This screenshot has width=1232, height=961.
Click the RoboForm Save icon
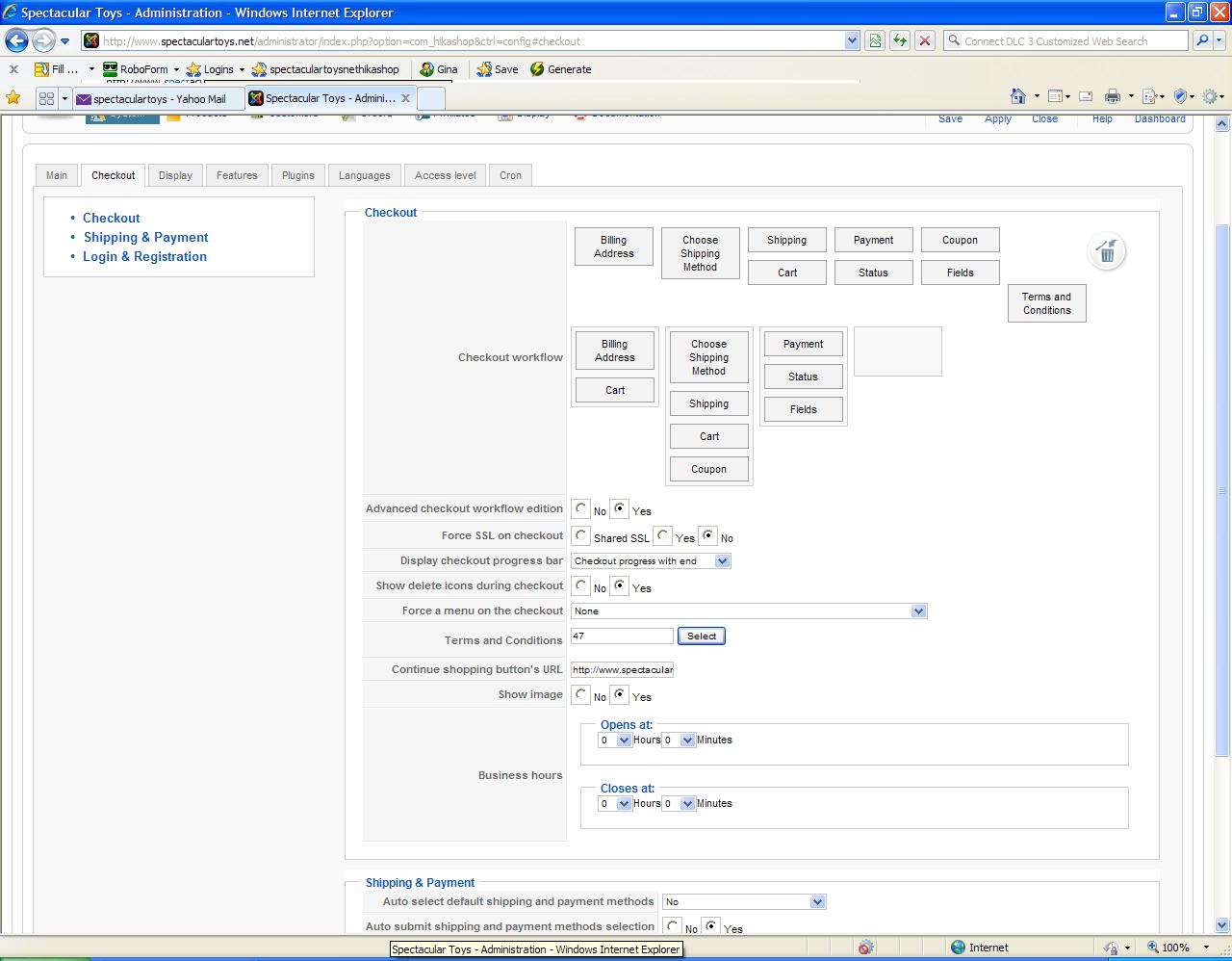484,69
